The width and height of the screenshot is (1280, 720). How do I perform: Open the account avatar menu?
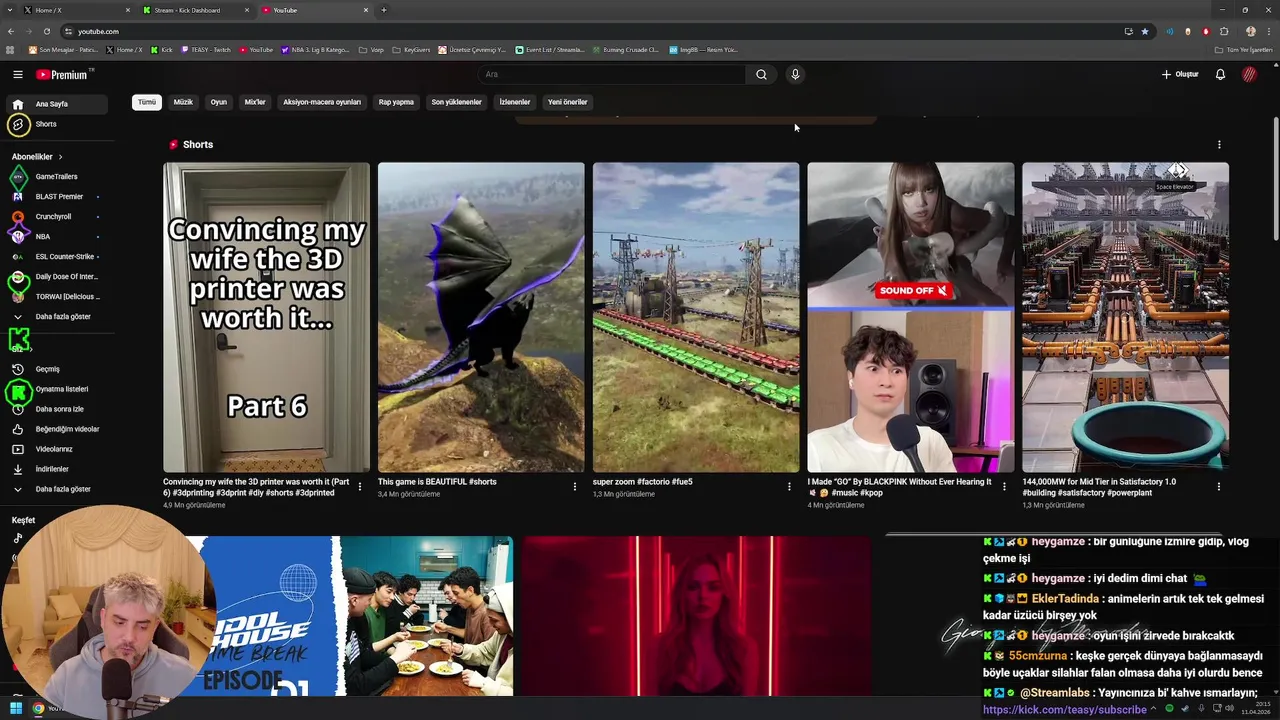(x=1249, y=74)
